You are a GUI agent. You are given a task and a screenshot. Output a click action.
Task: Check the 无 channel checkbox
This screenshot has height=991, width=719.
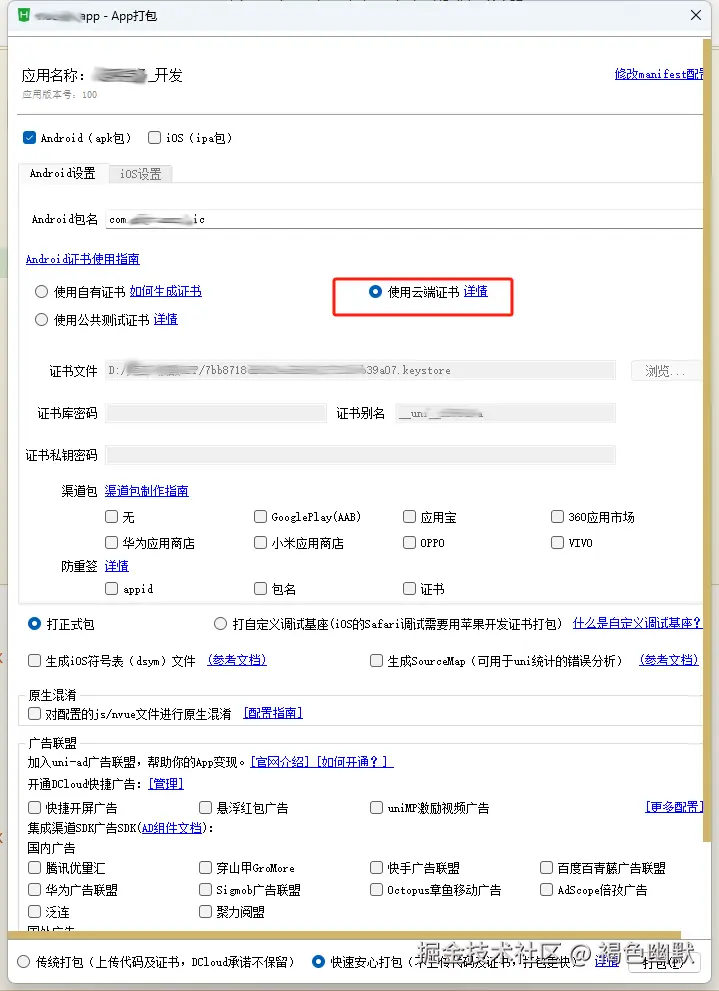coord(112,517)
